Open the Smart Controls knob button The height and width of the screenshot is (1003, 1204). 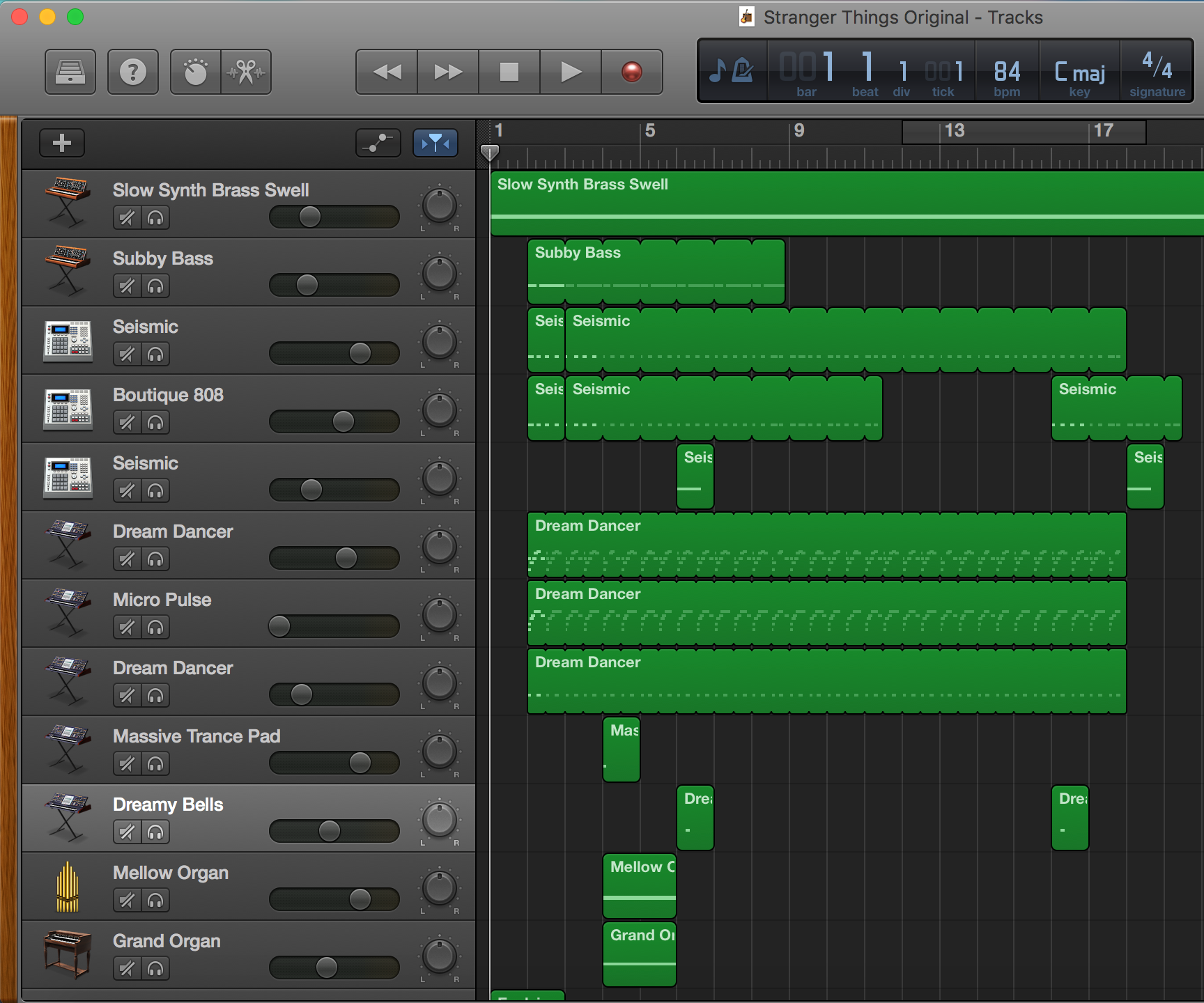196,72
